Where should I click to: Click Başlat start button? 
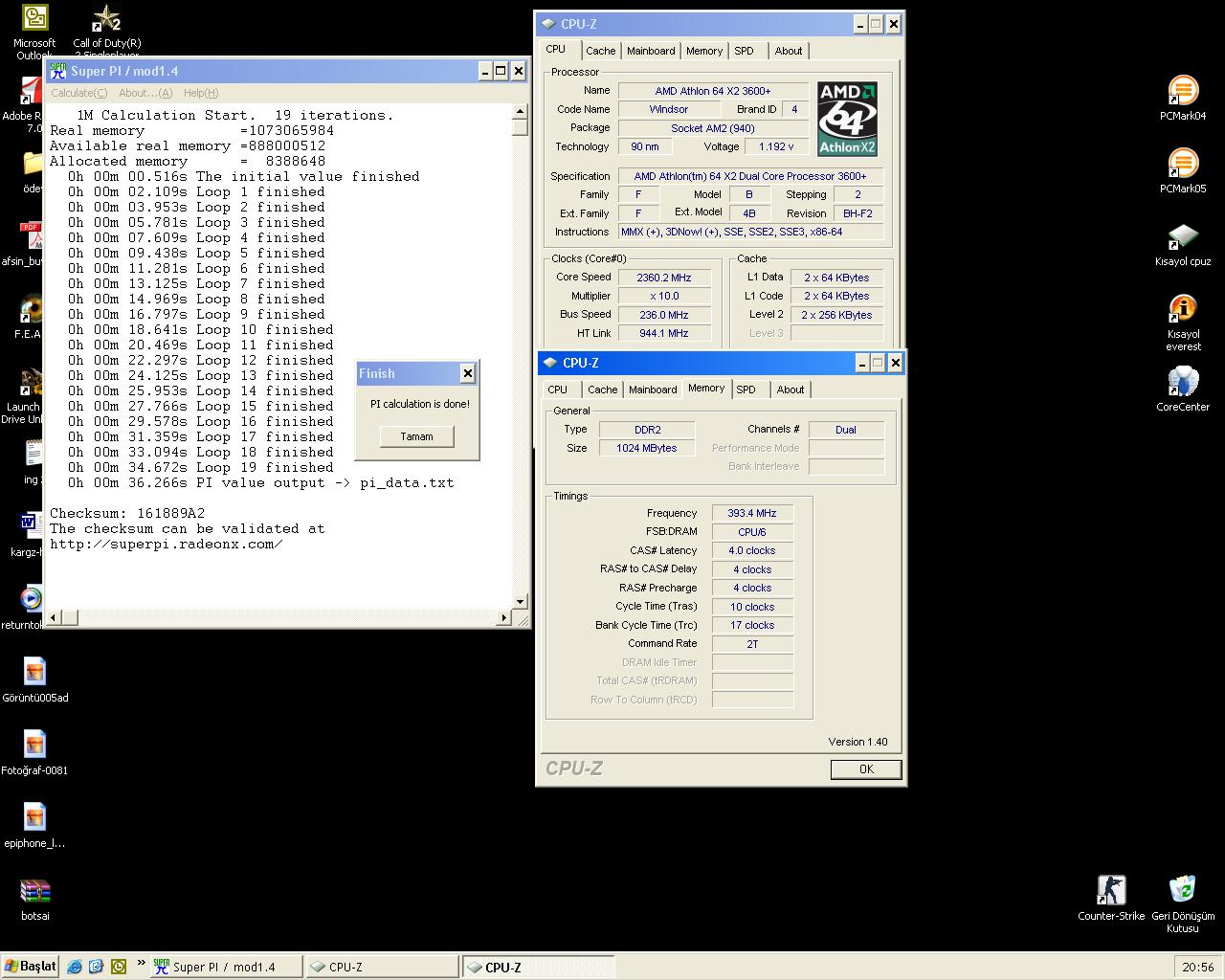click(31, 967)
